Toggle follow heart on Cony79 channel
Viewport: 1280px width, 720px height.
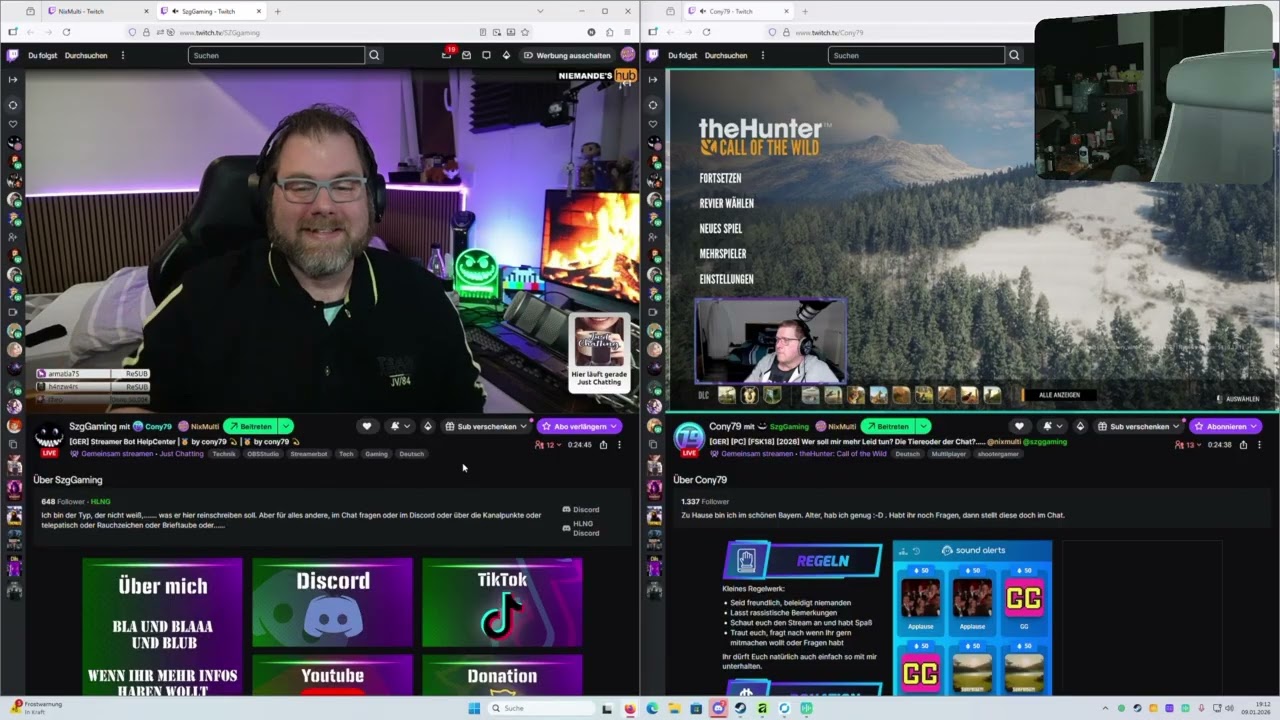(x=1019, y=426)
